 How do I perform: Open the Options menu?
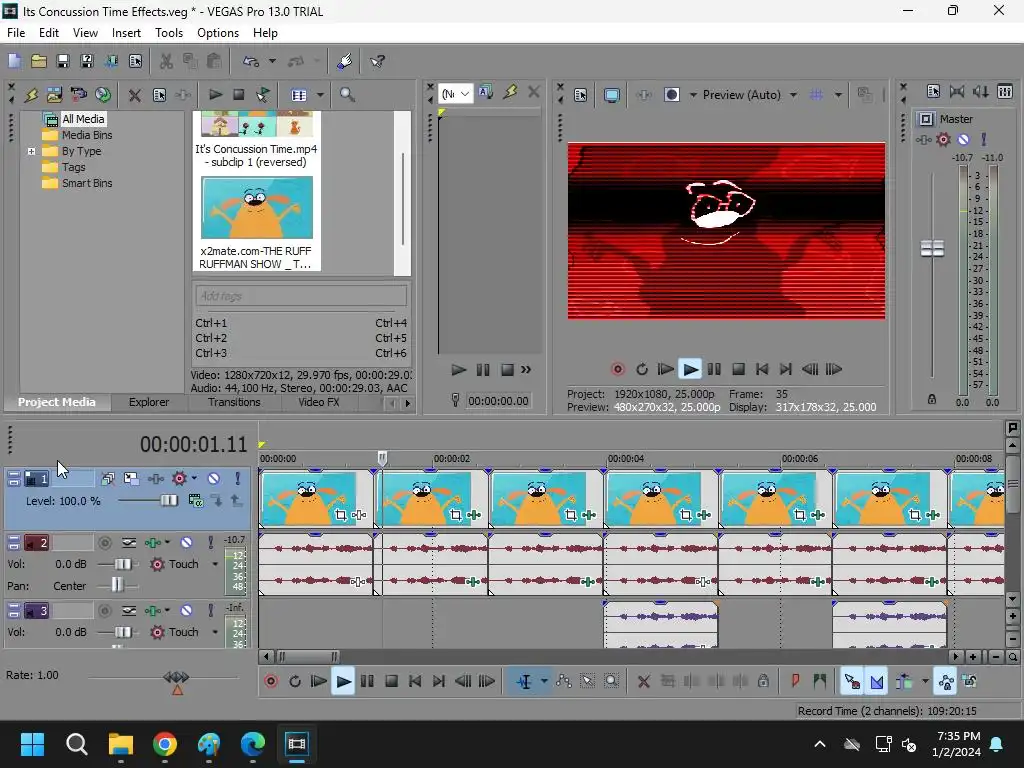[217, 33]
